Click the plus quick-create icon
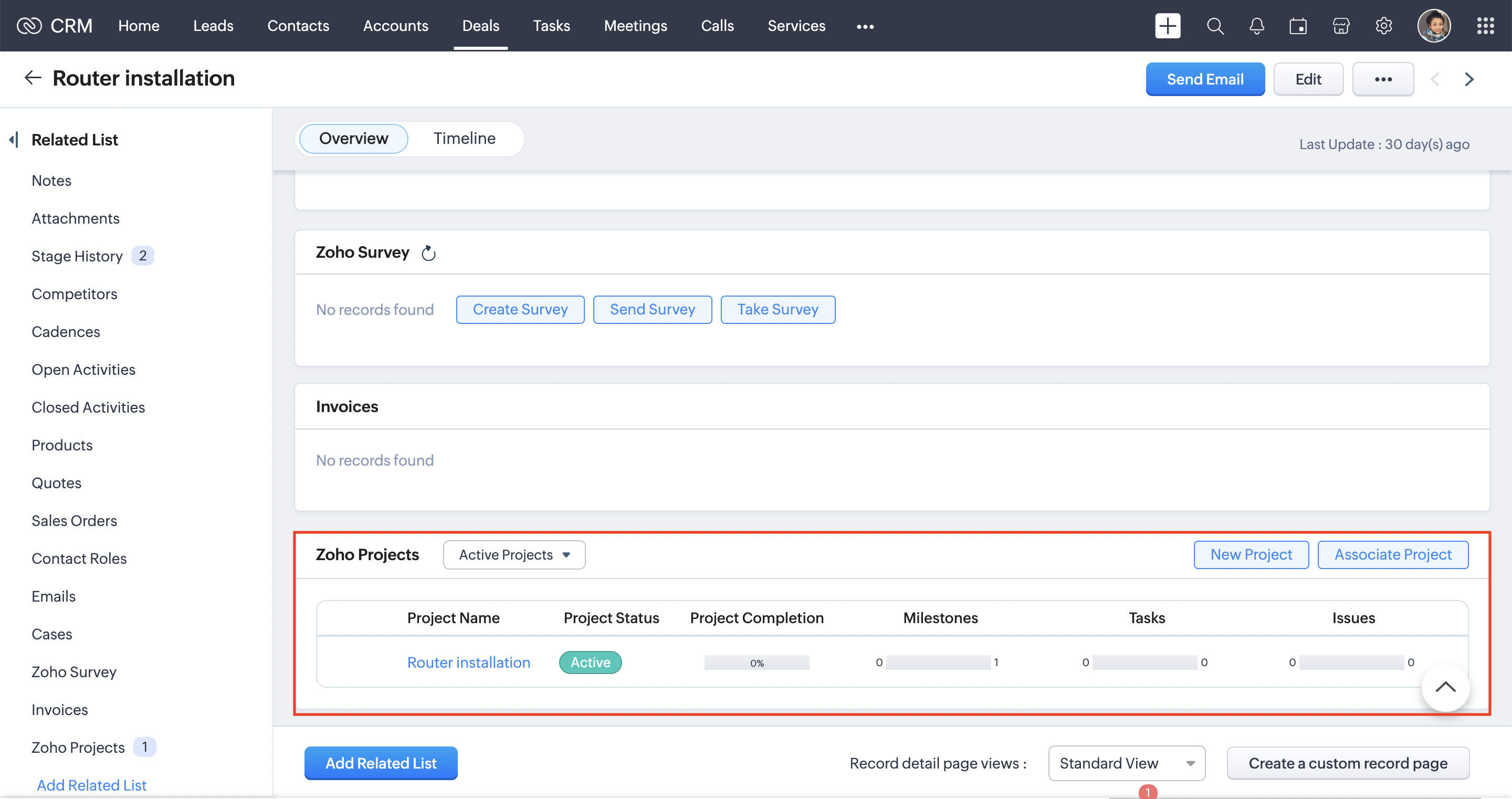Viewport: 1512px width, 799px height. click(1167, 26)
